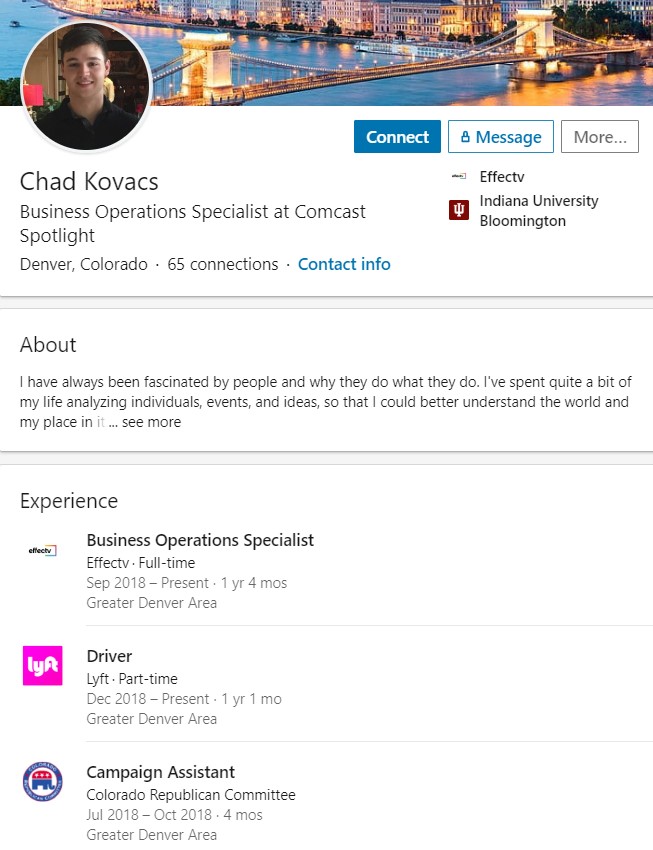Click the small Effectv icon beside the name
Image resolution: width=653 pixels, height=850 pixels.
pos(459,176)
